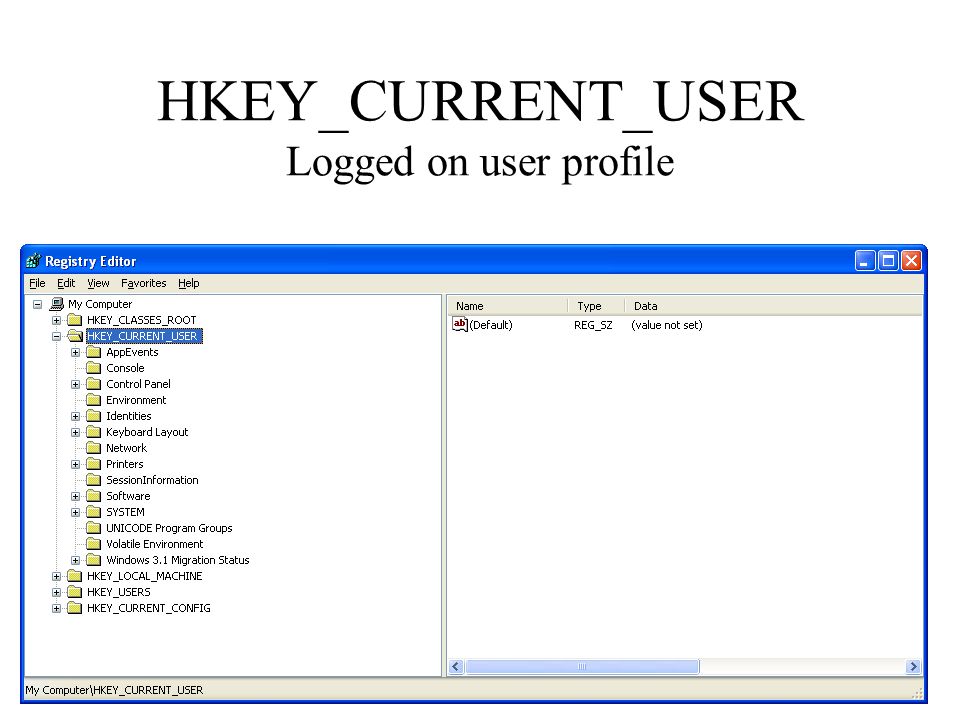Click the Identities folder icon
This screenshot has width=960, height=720.
coord(94,416)
